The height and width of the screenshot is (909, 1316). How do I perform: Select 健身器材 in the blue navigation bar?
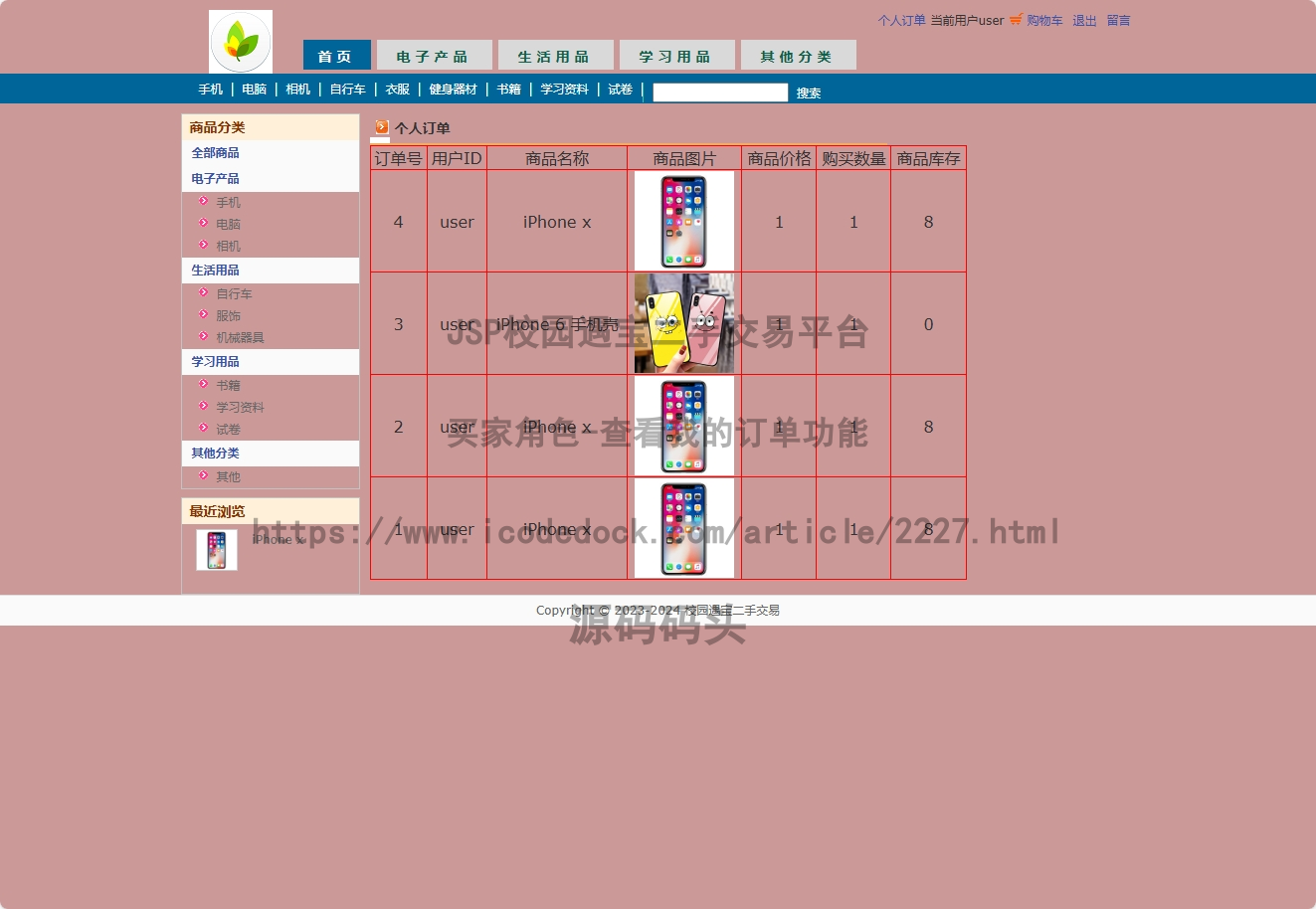(x=454, y=90)
